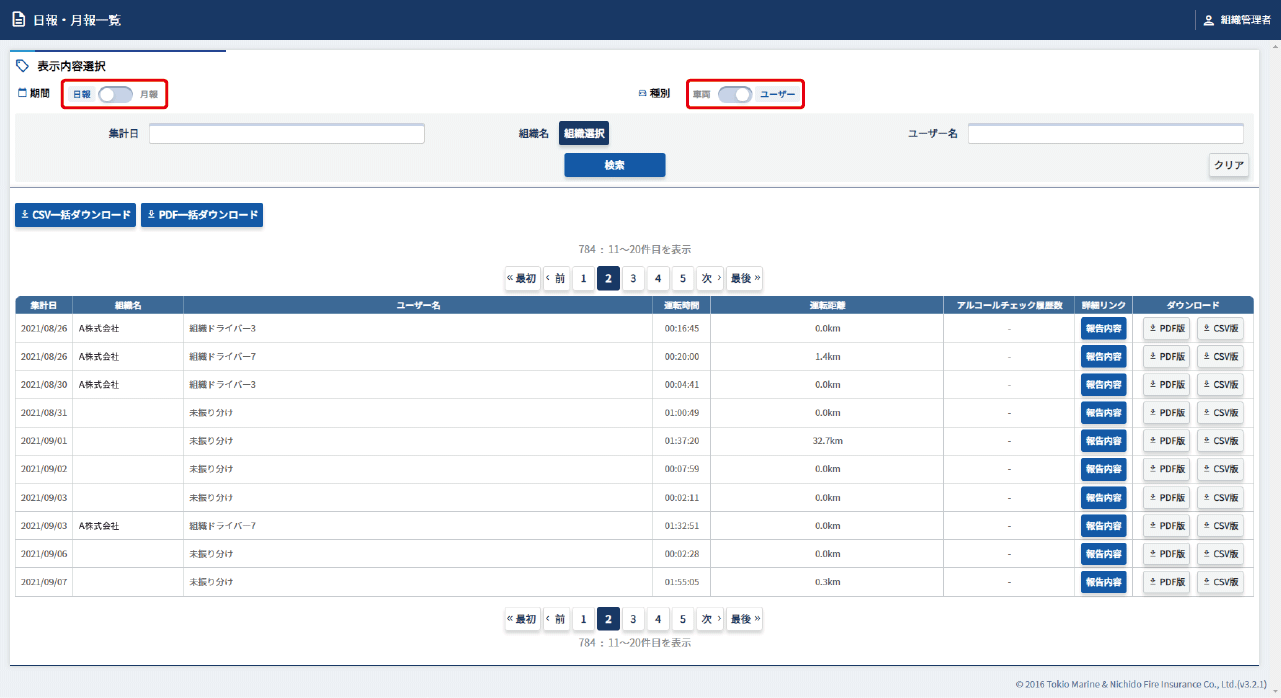Click the tag icon beside 表示内容選択
The image size is (1281, 698).
pos(23,66)
